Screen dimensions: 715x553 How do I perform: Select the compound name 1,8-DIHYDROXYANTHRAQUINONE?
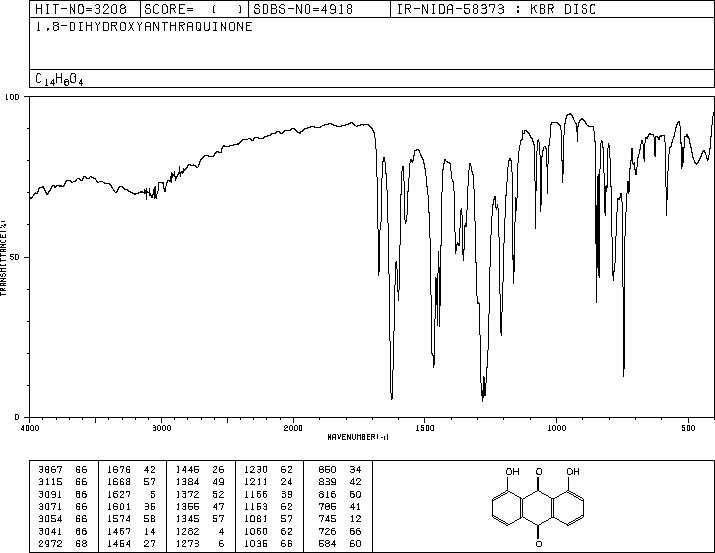144,27
